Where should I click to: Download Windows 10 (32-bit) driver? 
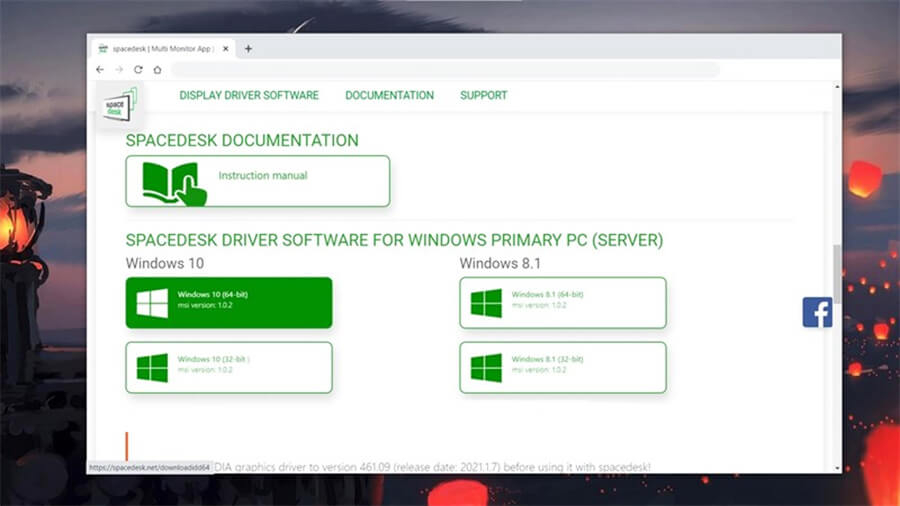[228, 368]
